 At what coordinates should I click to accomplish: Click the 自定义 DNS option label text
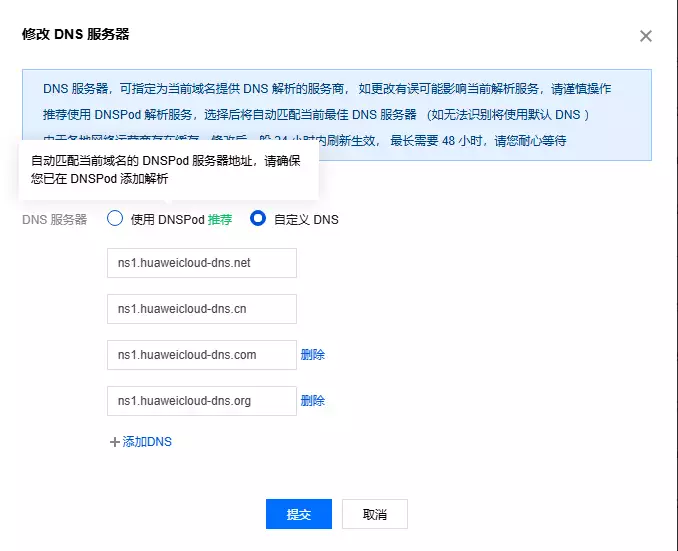coord(306,219)
